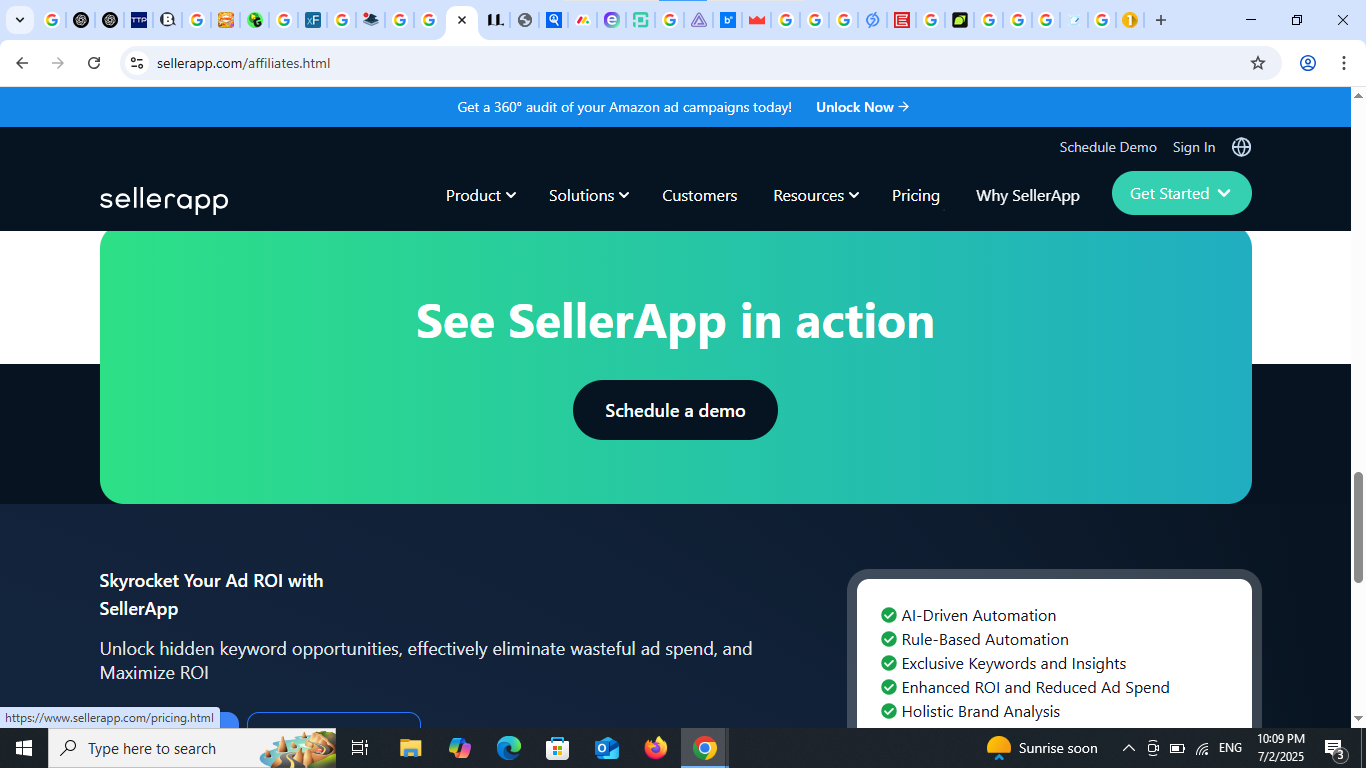This screenshot has width=1366, height=768.
Task: Show hidden system tray icons
Action: point(1128,748)
